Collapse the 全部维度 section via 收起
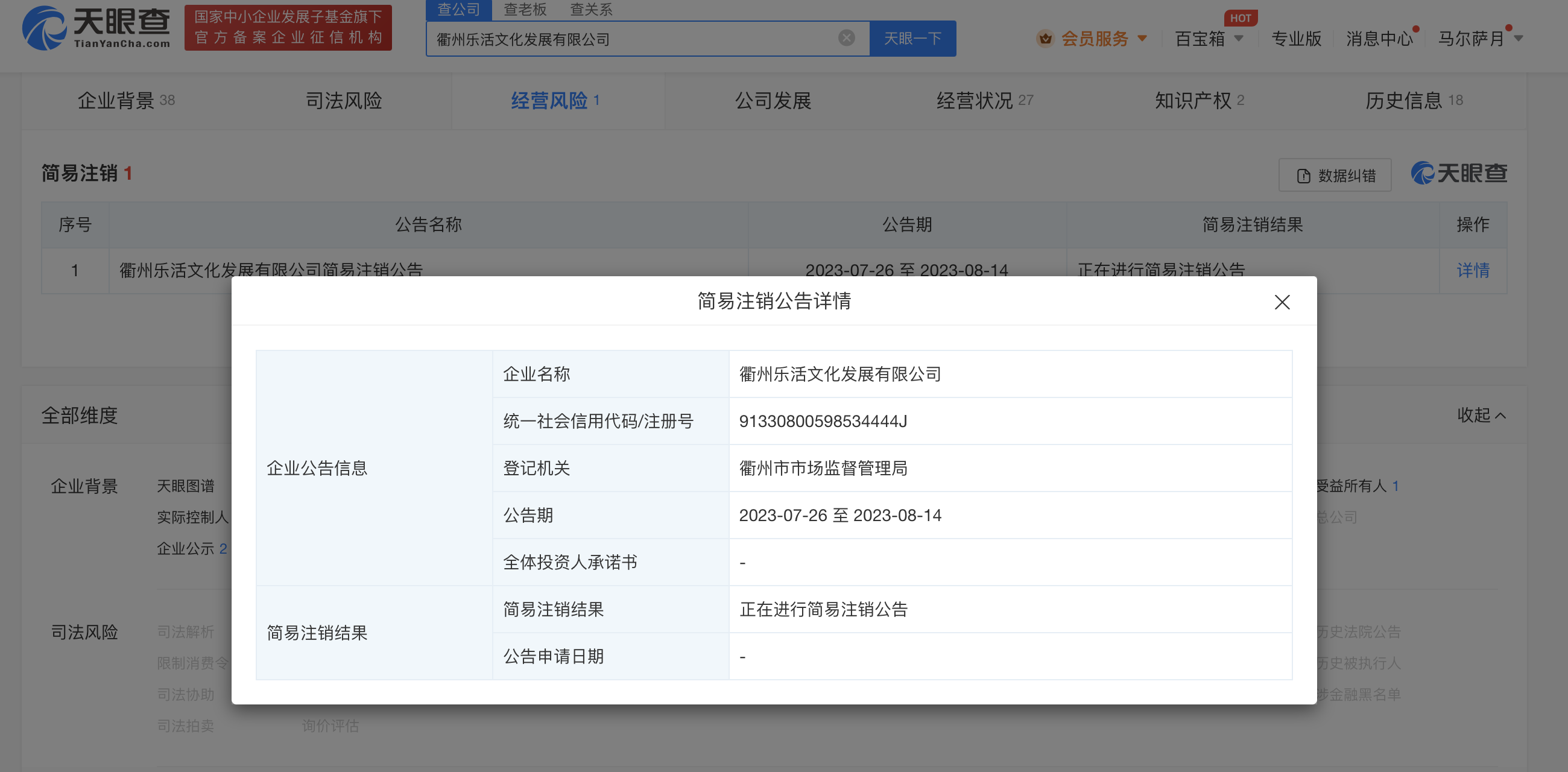Image resolution: width=1568 pixels, height=772 pixels. tap(1481, 414)
